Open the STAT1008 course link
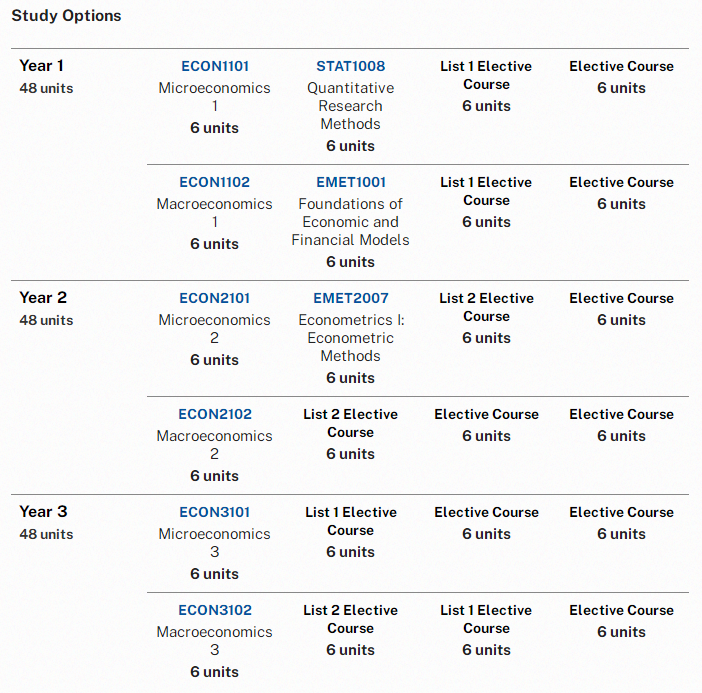 click(351, 66)
